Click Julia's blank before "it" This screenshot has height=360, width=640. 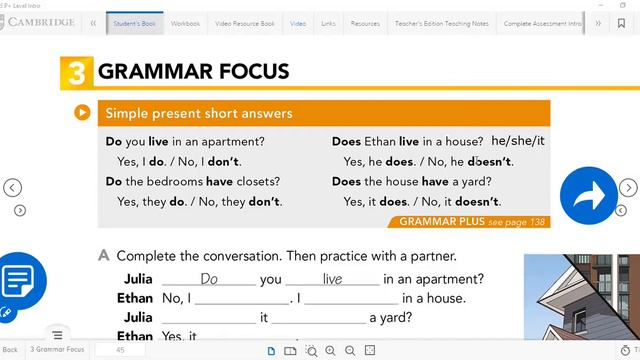pos(209,318)
